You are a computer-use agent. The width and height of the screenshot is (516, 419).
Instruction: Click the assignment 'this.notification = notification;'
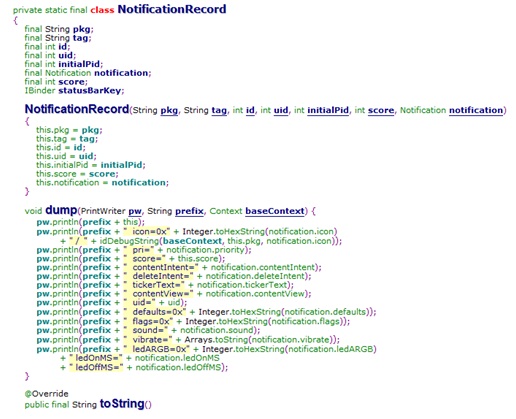(102, 182)
